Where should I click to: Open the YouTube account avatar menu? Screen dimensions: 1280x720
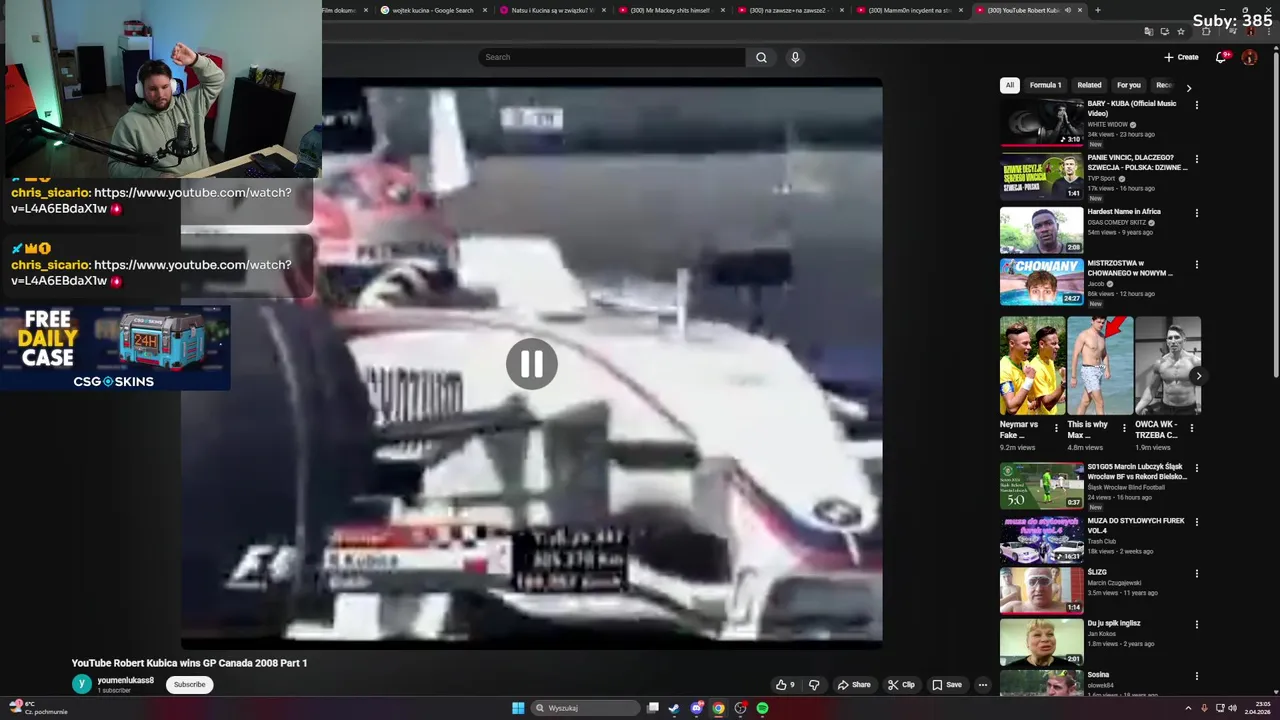click(x=1249, y=57)
